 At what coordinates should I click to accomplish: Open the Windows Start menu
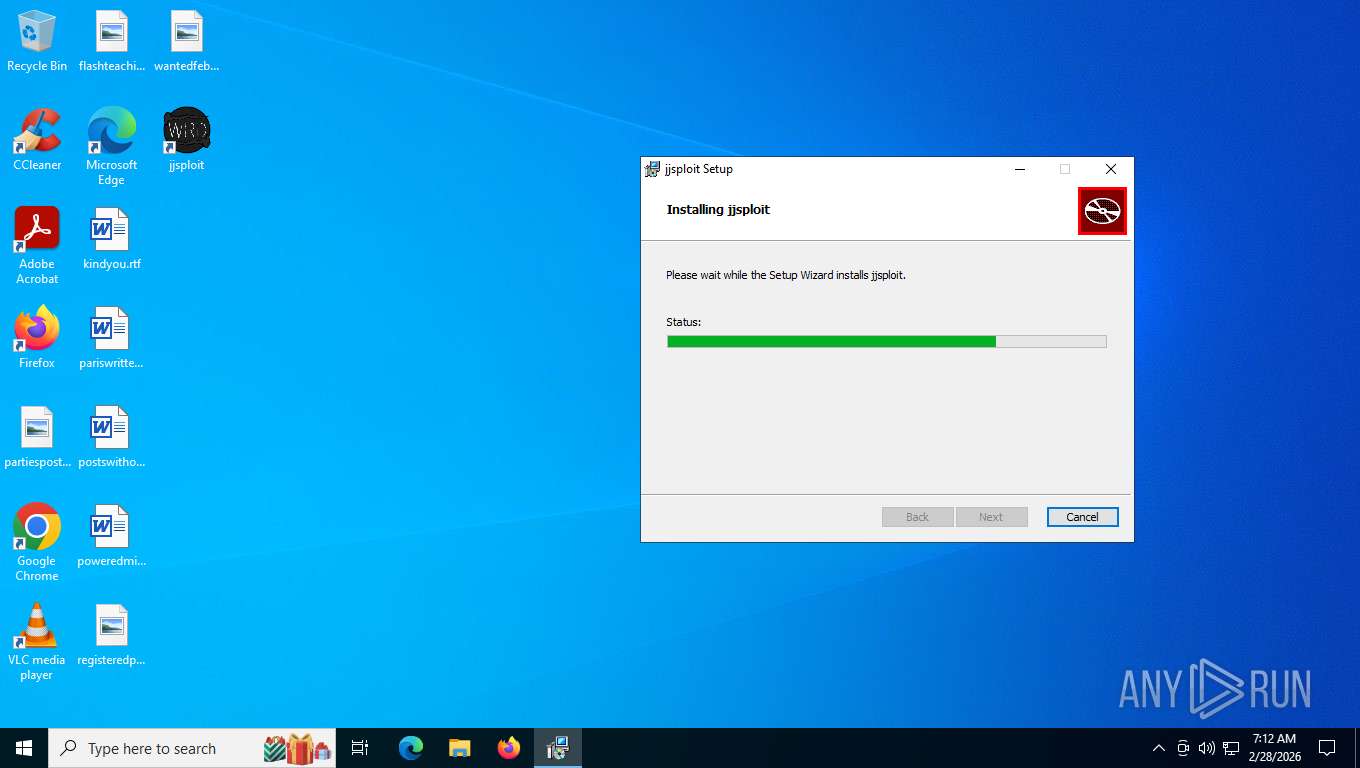24,748
